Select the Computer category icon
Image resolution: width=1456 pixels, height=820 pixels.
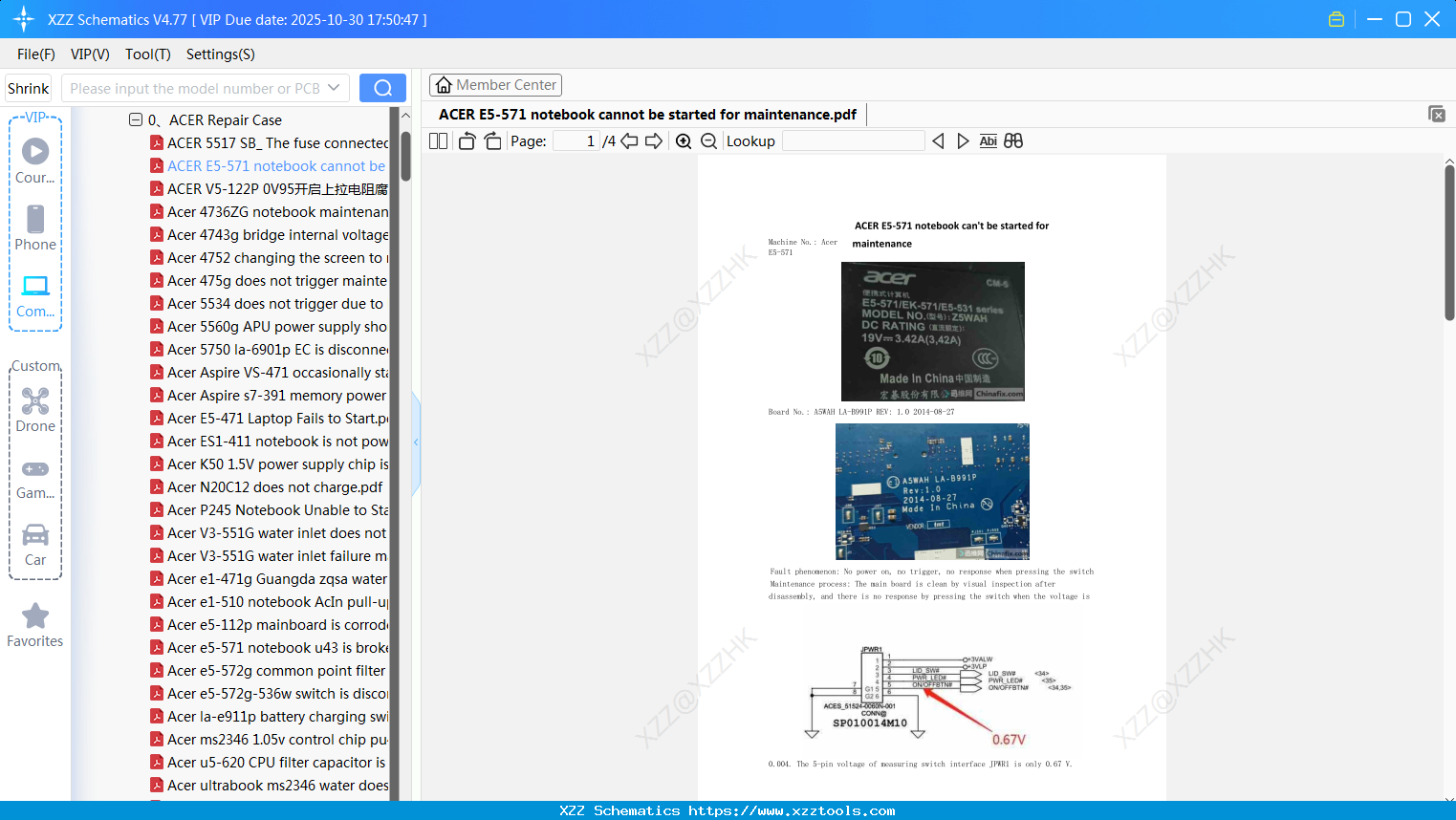pyautogui.click(x=35, y=295)
